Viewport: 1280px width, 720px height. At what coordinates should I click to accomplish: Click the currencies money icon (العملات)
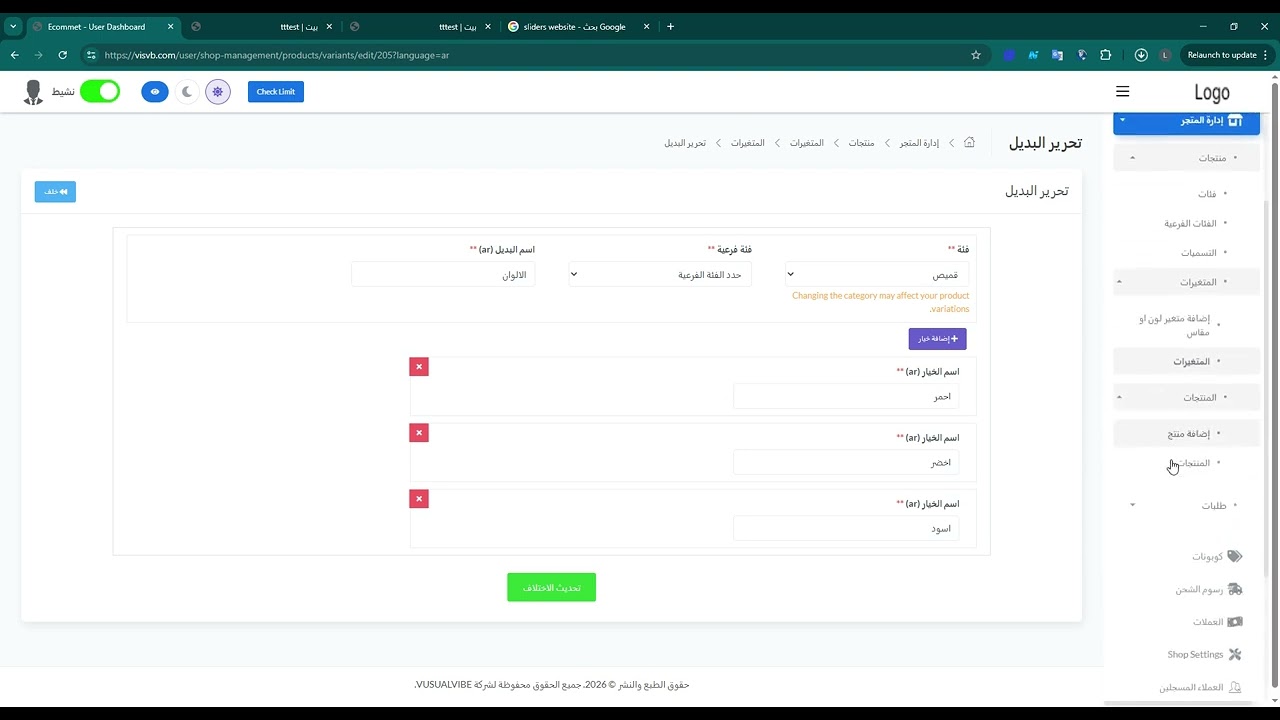point(1235,622)
